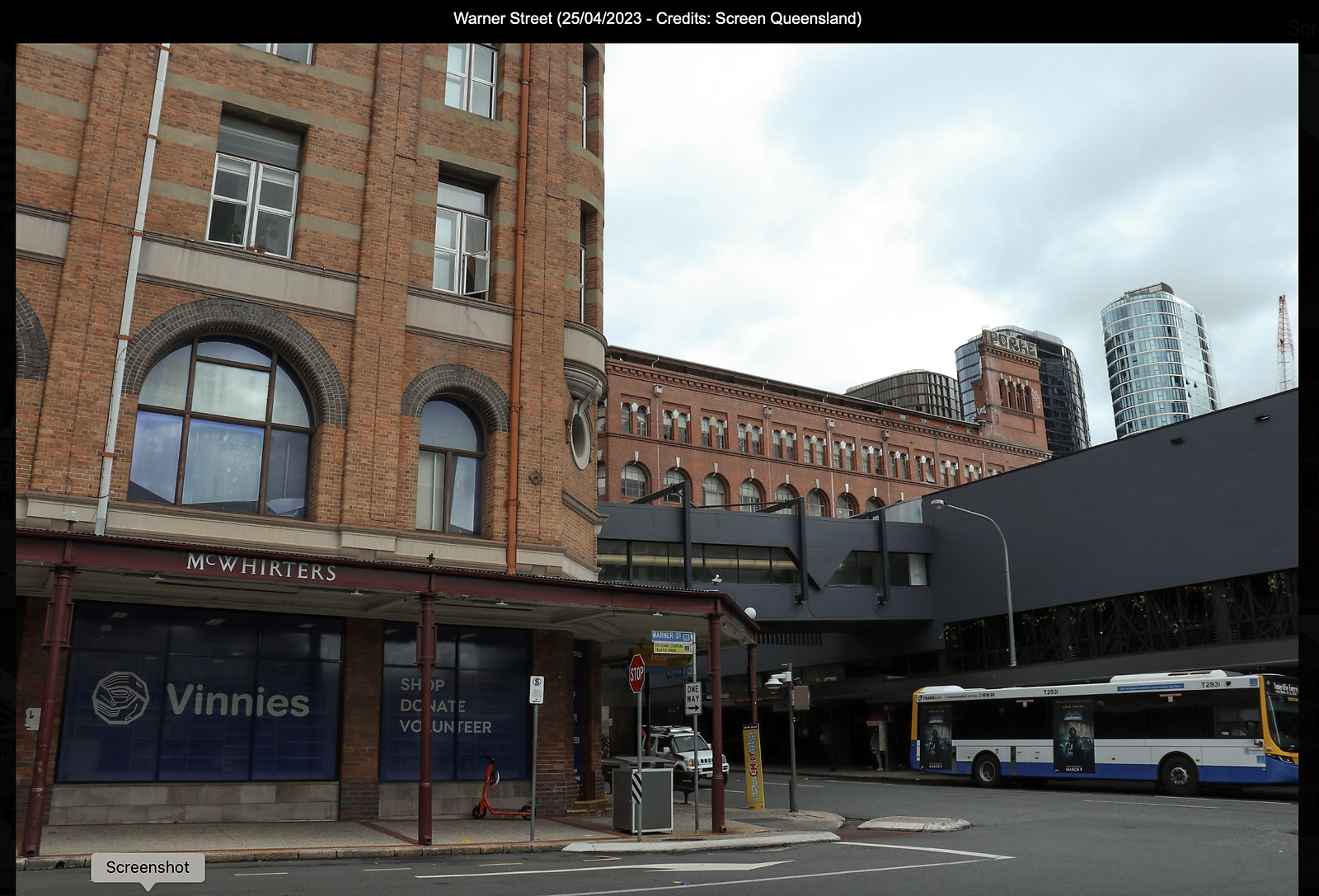Click the Shop Donate Volunteer window text
1319x896 pixels.
444,706
